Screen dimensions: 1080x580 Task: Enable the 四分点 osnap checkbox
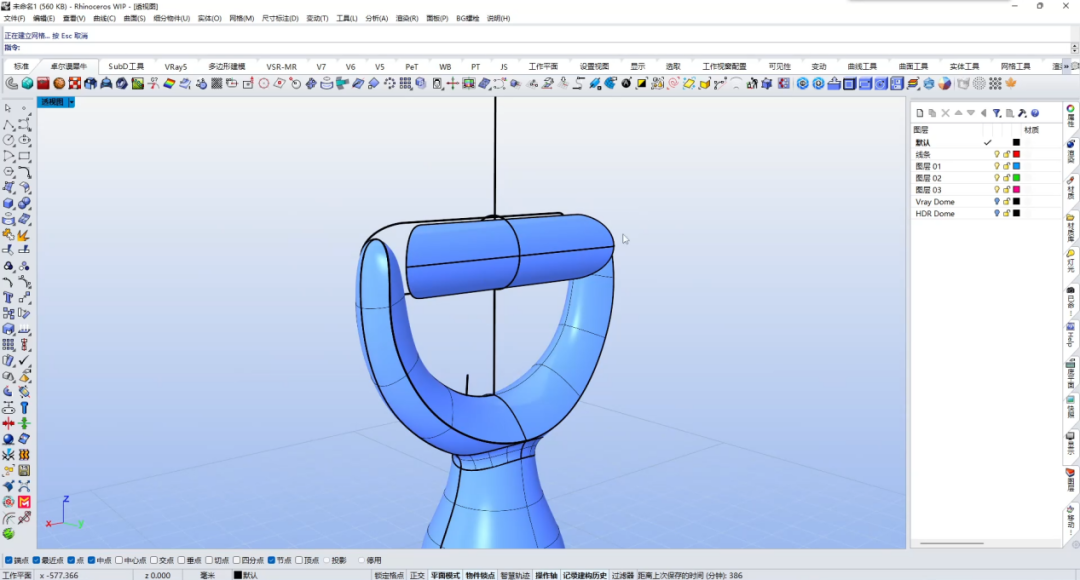236,561
